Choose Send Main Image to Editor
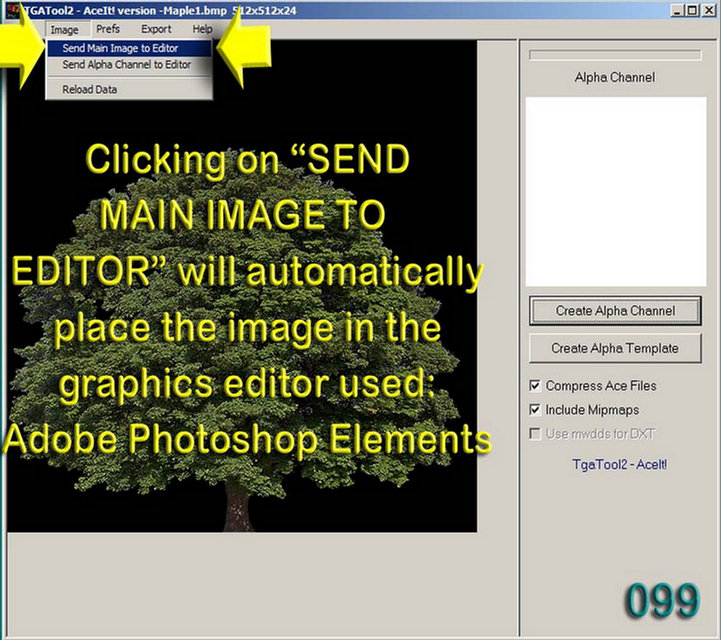 (x=129, y=48)
